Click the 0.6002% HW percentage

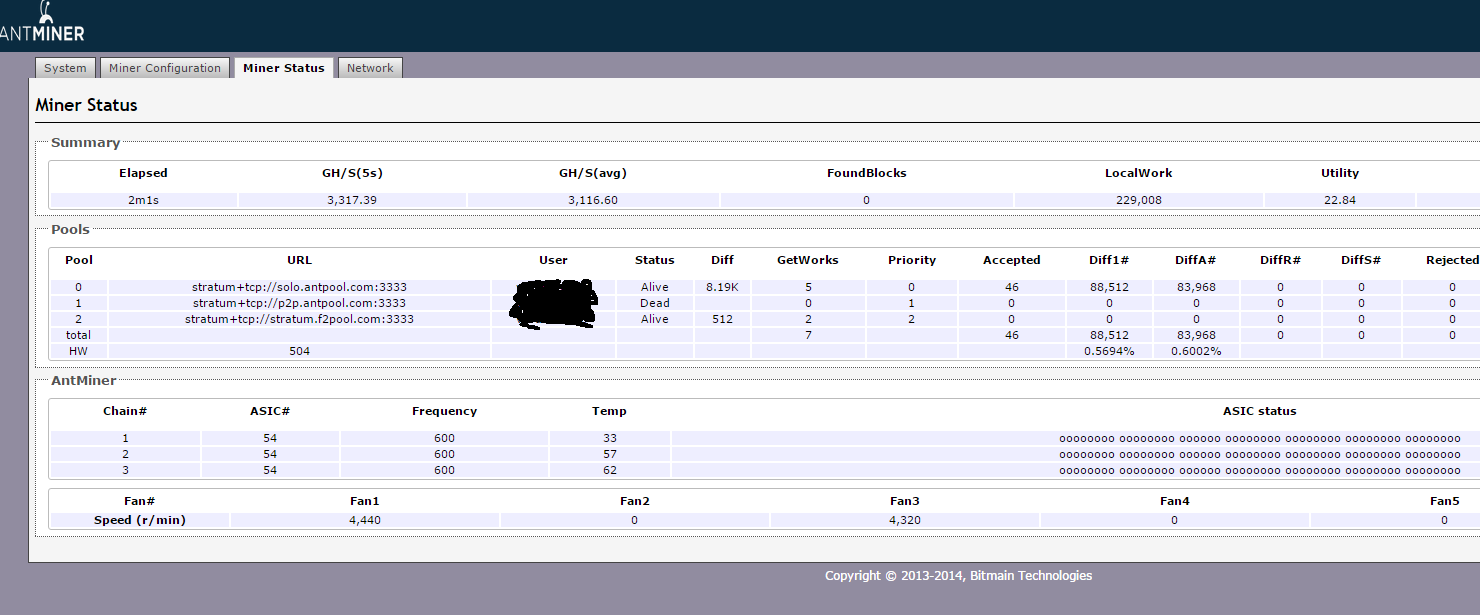tap(1196, 351)
